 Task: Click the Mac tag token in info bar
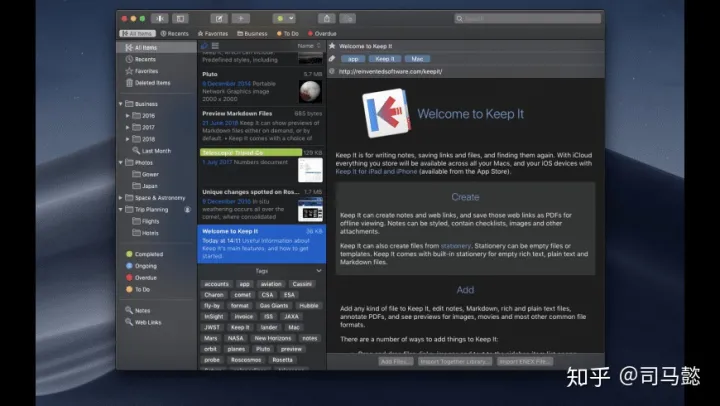coord(417,59)
